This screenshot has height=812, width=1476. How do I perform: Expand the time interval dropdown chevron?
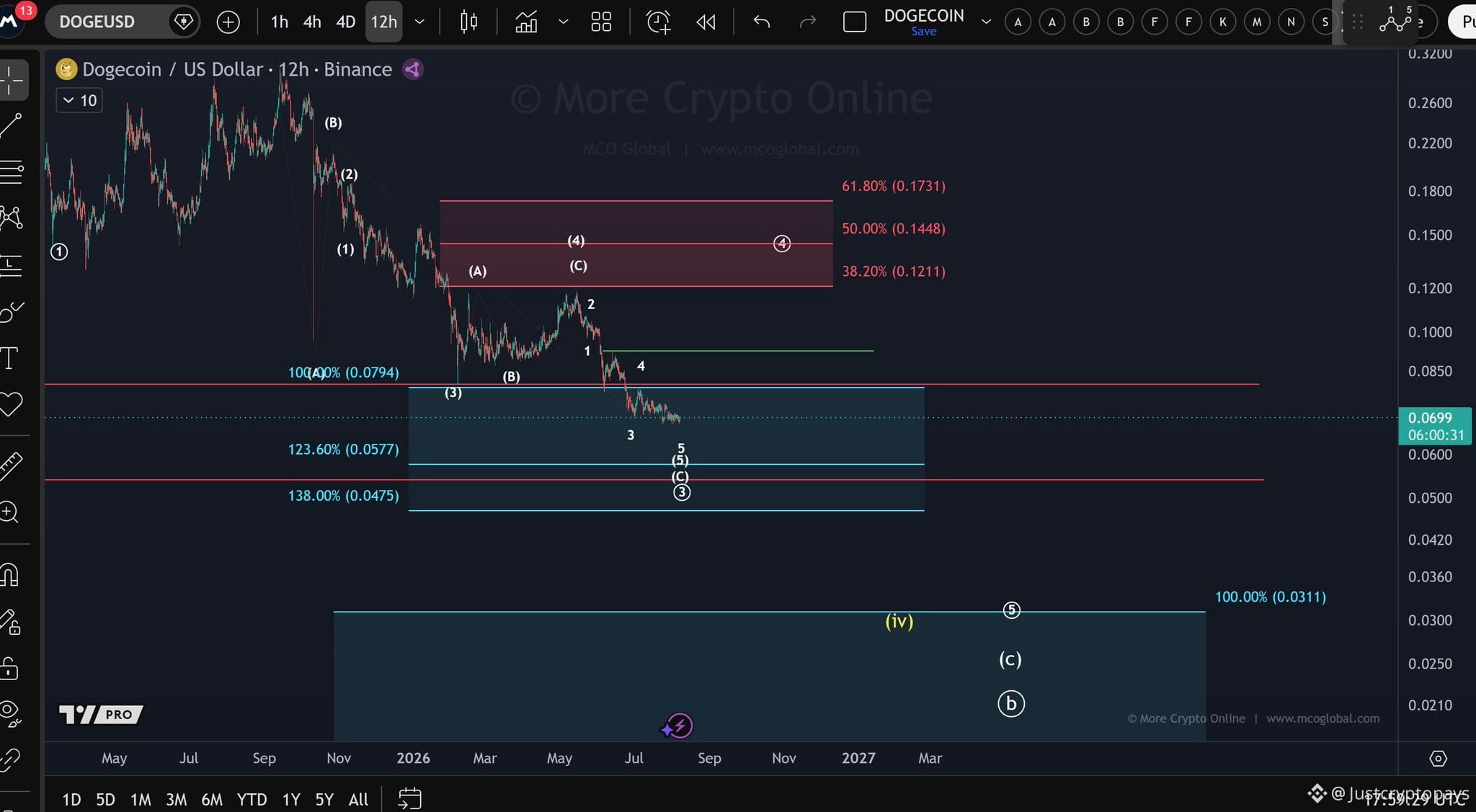pos(419,22)
